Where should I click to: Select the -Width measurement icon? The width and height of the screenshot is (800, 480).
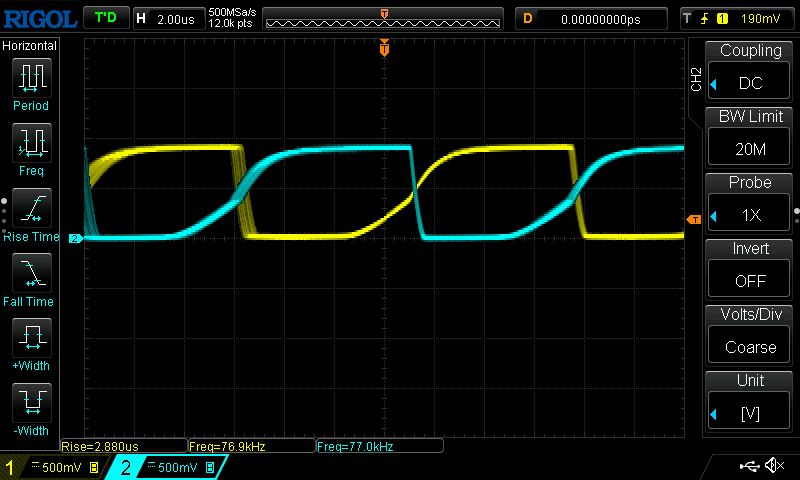click(x=31, y=405)
